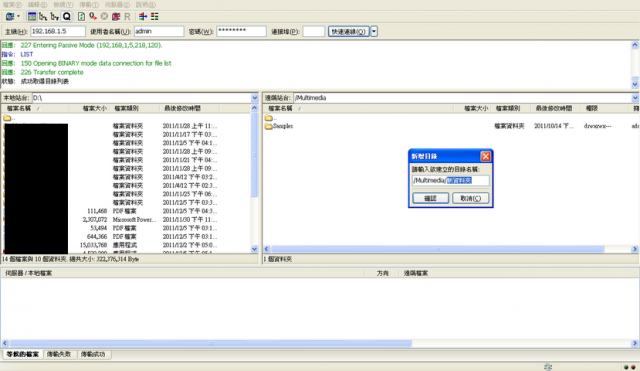
Task: Click the empty port field
Action: tap(313, 31)
